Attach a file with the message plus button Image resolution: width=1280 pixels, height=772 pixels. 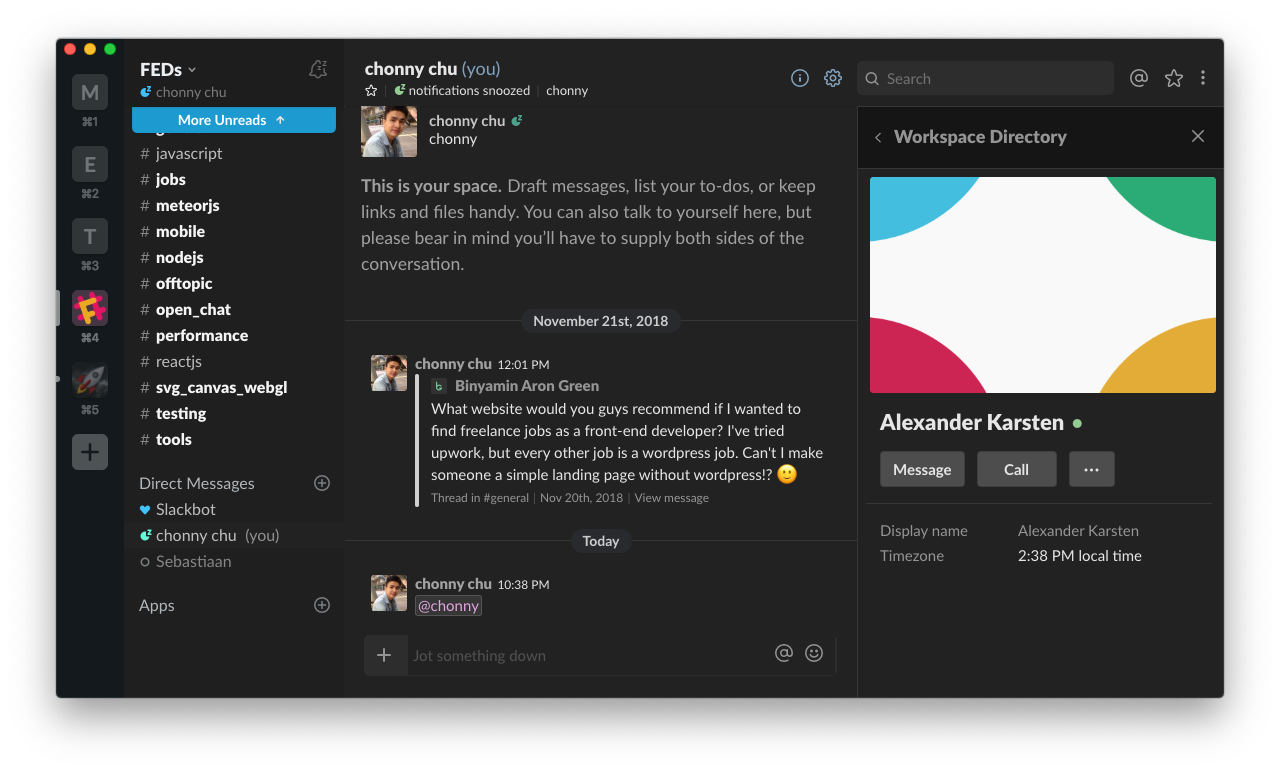click(385, 655)
